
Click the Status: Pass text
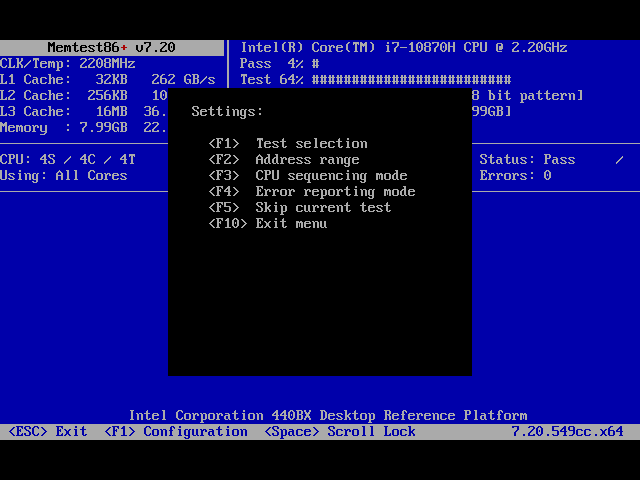(x=527, y=160)
